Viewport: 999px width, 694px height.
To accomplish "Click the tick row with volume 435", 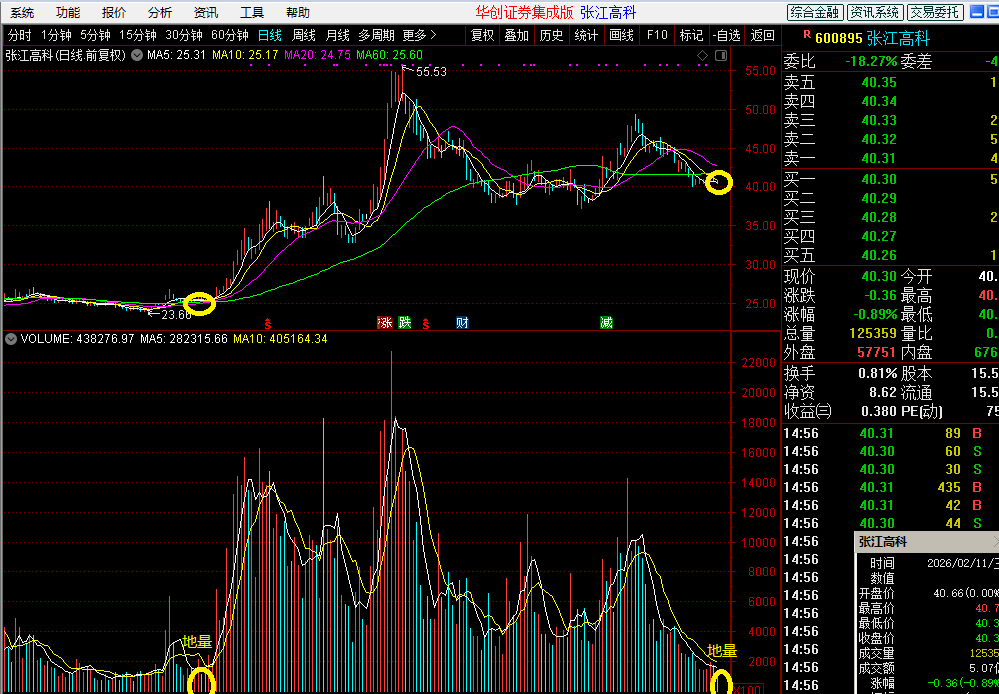I will [x=890, y=487].
